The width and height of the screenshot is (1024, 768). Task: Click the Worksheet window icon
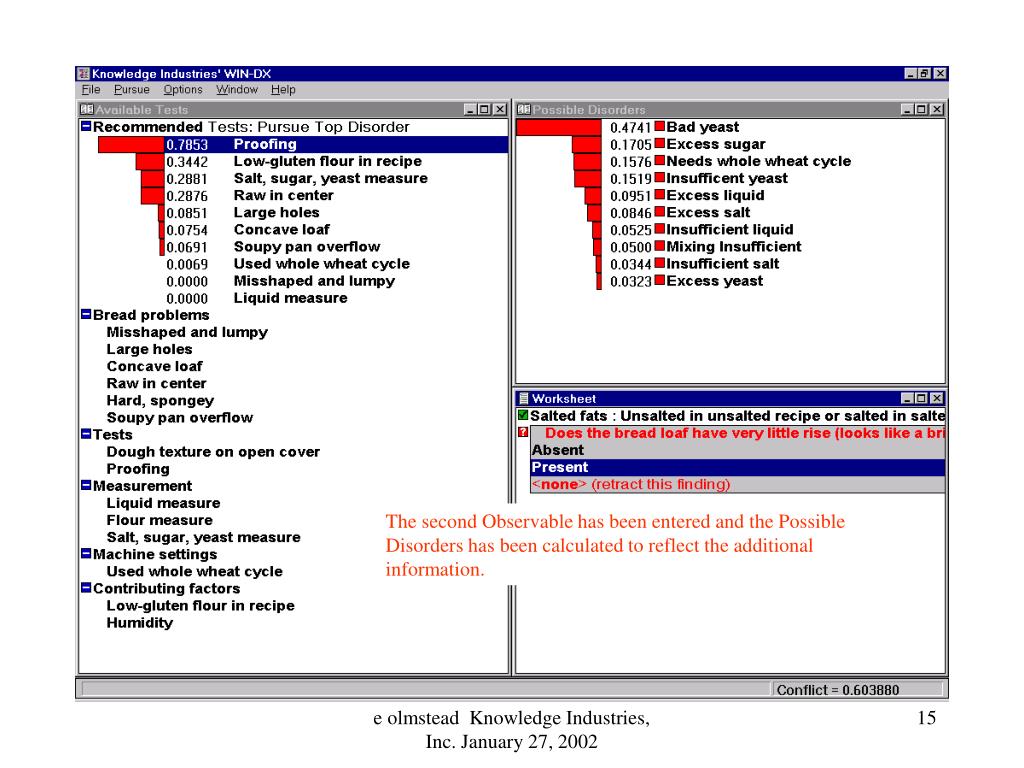[x=523, y=398]
